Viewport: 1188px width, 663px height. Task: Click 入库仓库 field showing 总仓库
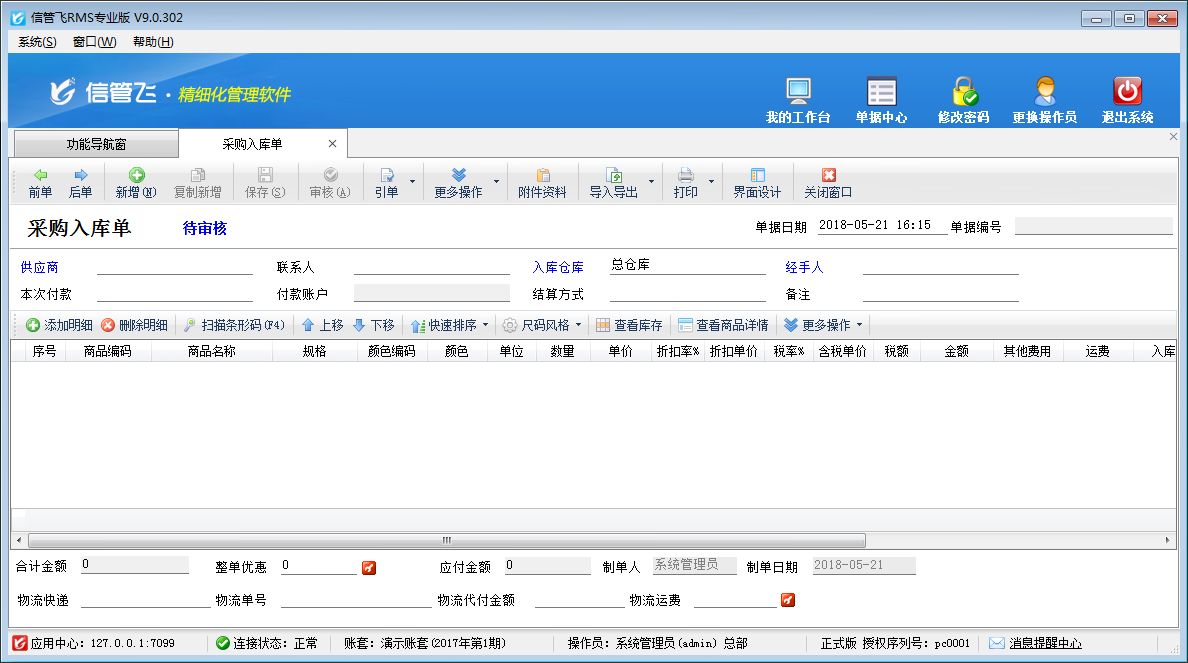(x=688, y=265)
